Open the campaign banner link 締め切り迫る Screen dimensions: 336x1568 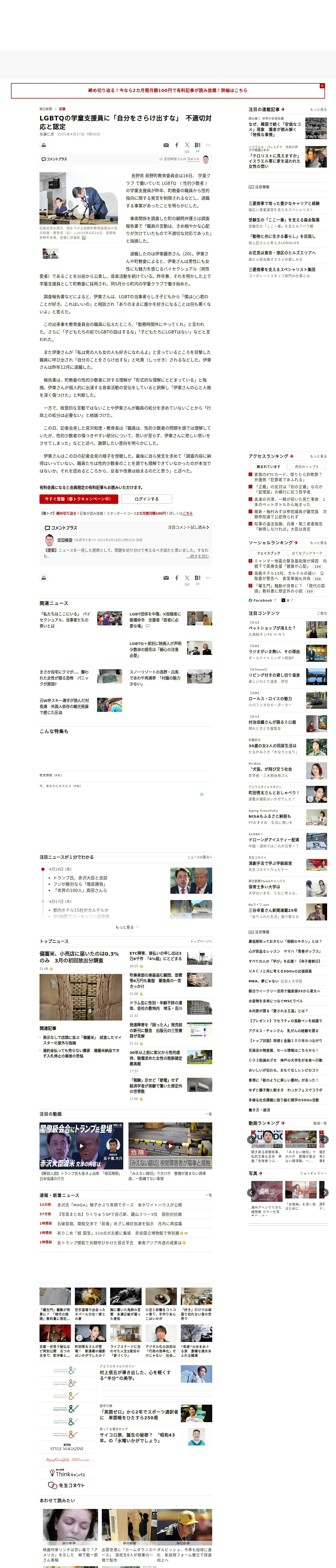click(168, 91)
